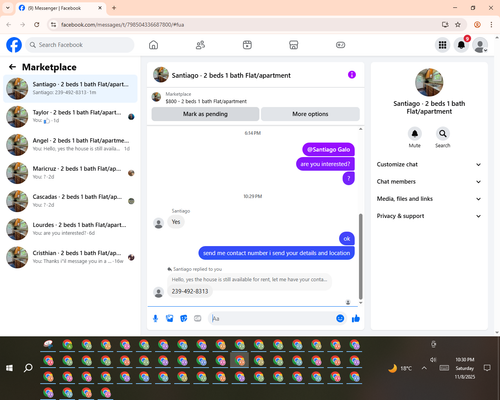Click Santiago's avatar beside the Yes message
Image resolution: width=500 pixels, height=400 pixels.
tap(158, 223)
